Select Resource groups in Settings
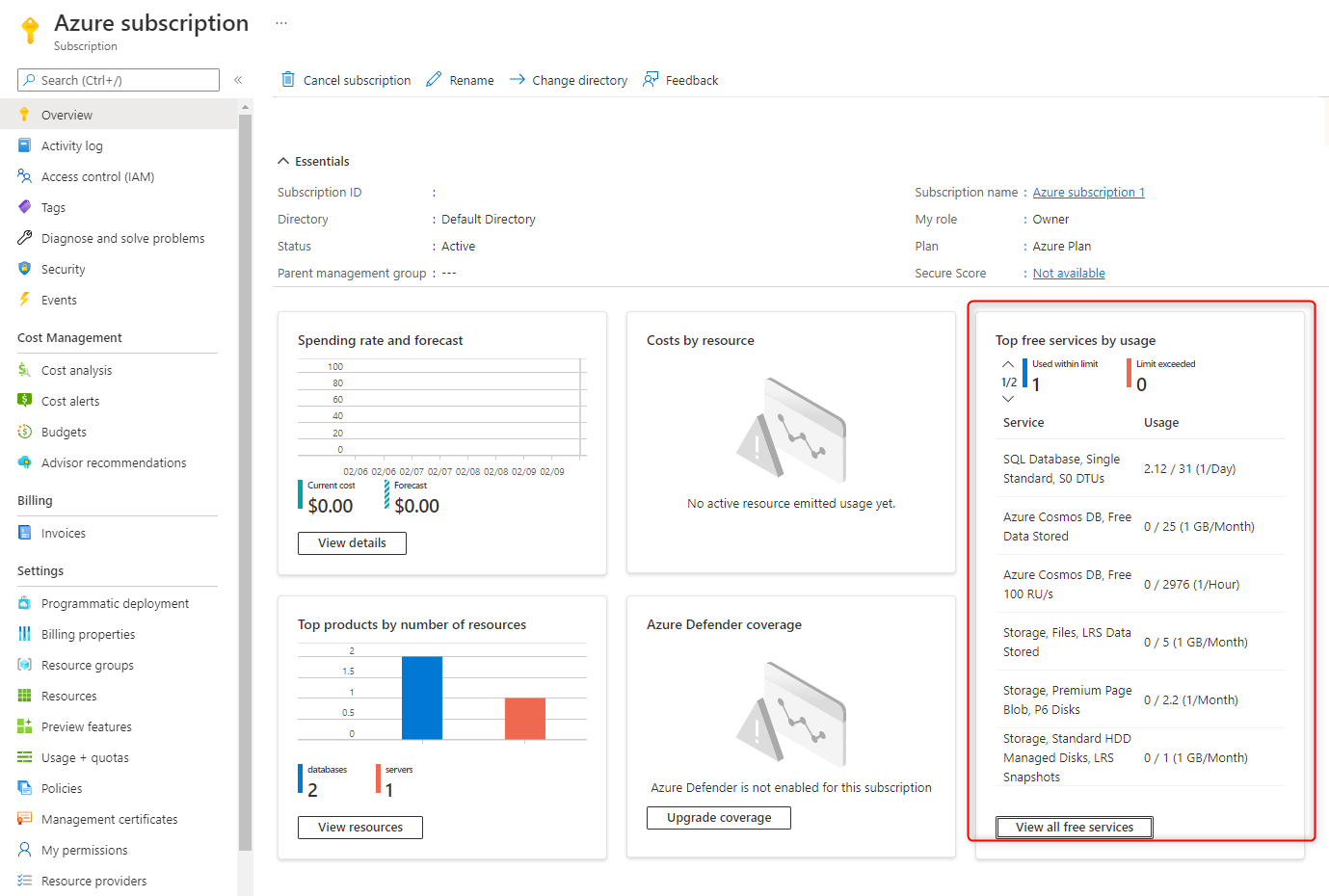1329x896 pixels. 87,665
